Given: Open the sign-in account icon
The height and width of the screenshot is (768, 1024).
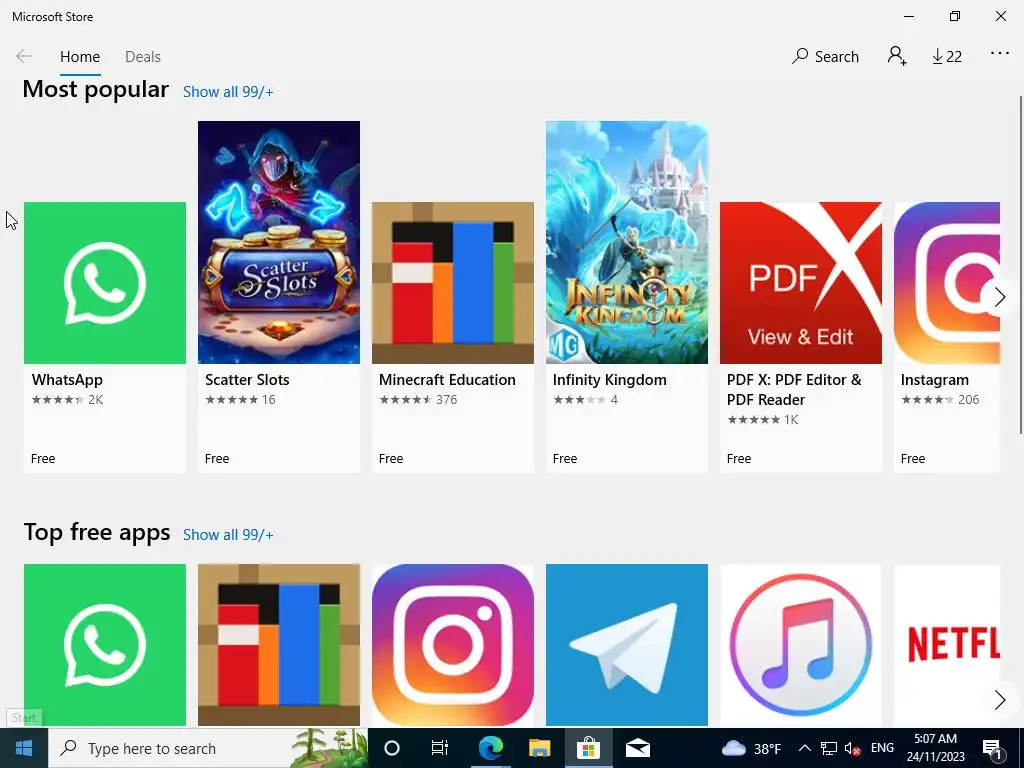Looking at the screenshot, I should point(897,56).
